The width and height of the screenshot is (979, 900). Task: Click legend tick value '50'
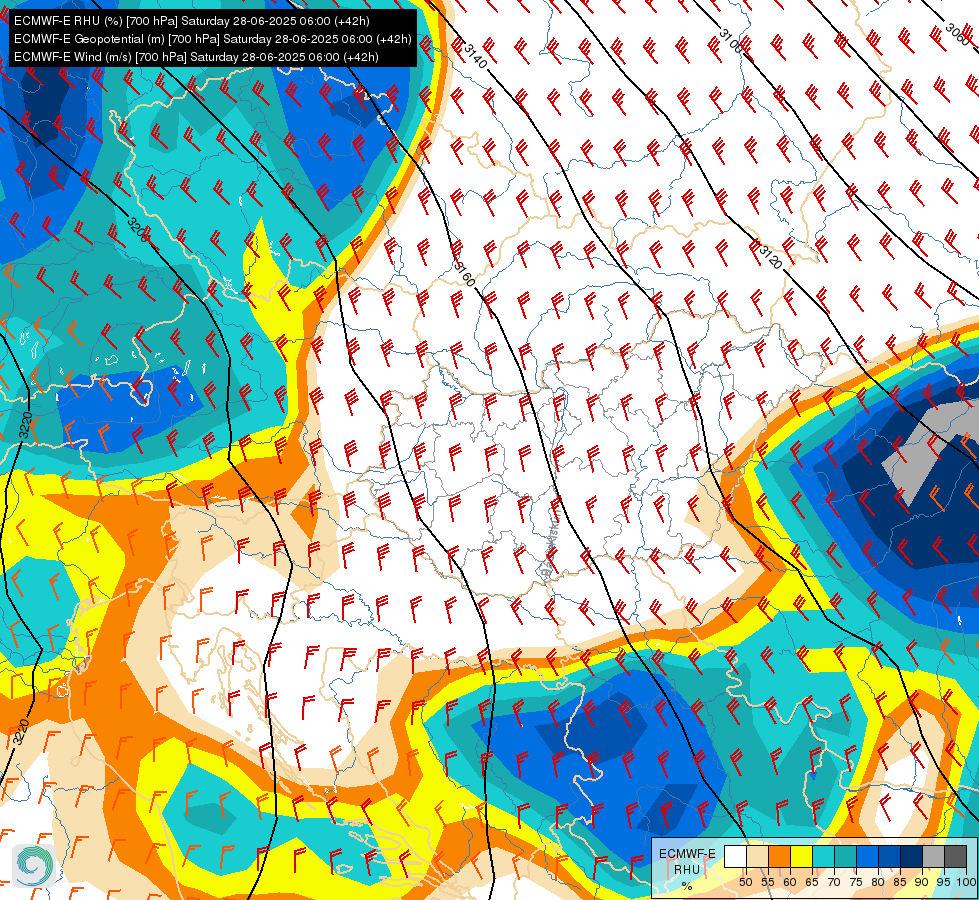click(x=745, y=883)
